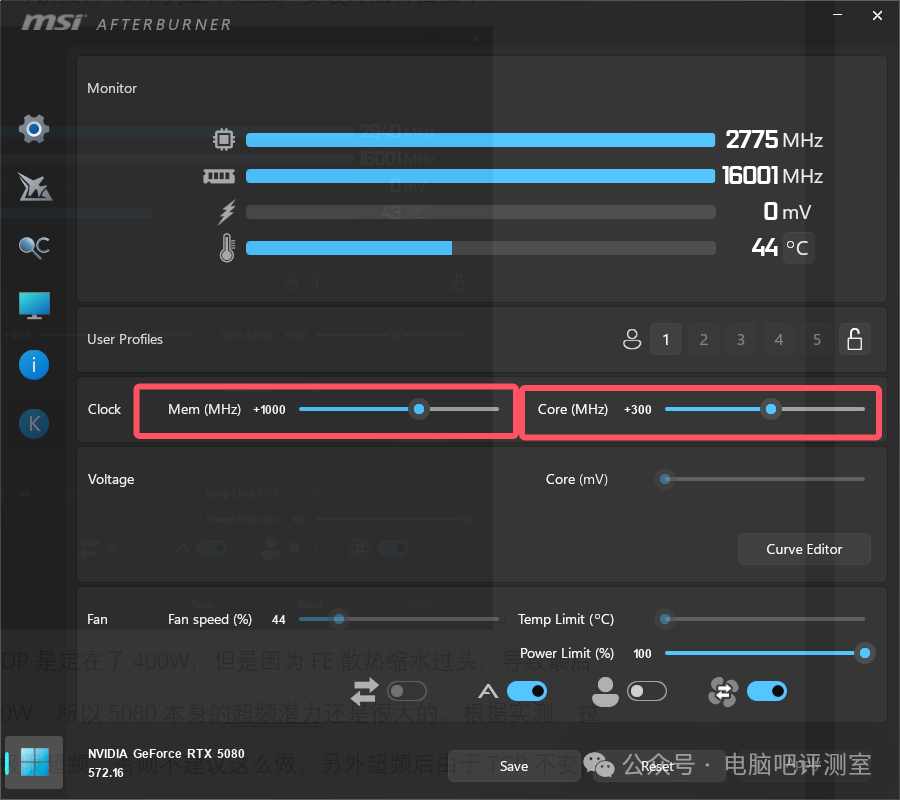Click the Mem (MHz) slider handle
The width and height of the screenshot is (900, 800).
(420, 409)
